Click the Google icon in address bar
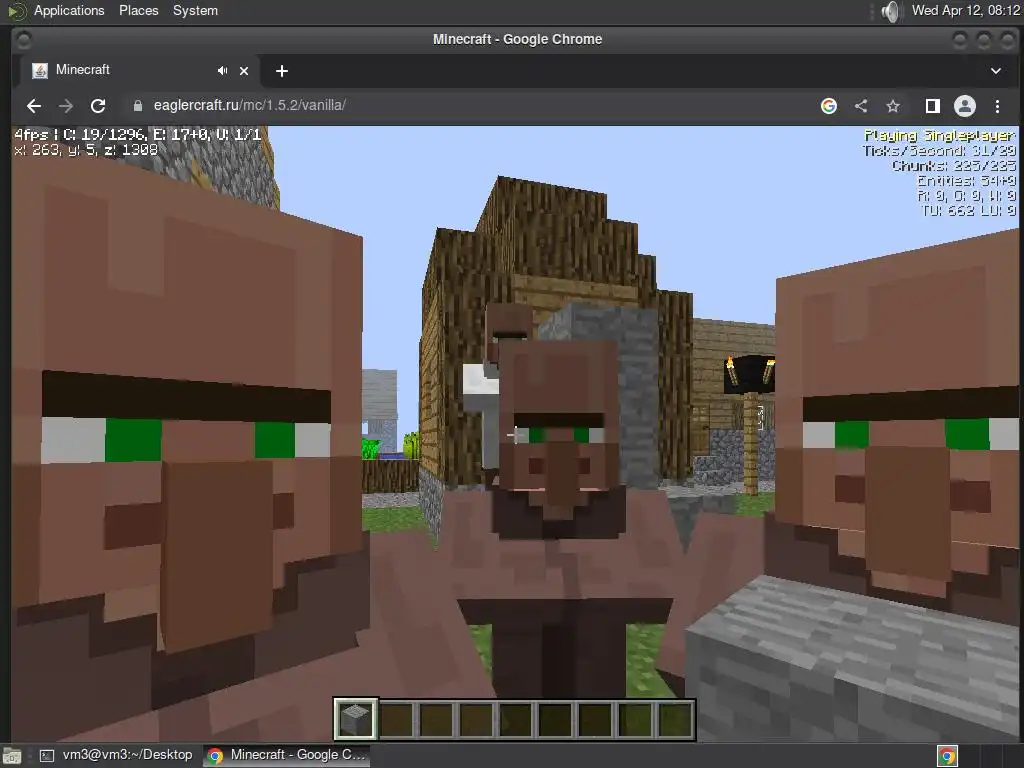Viewport: 1024px width, 768px height. pos(829,106)
